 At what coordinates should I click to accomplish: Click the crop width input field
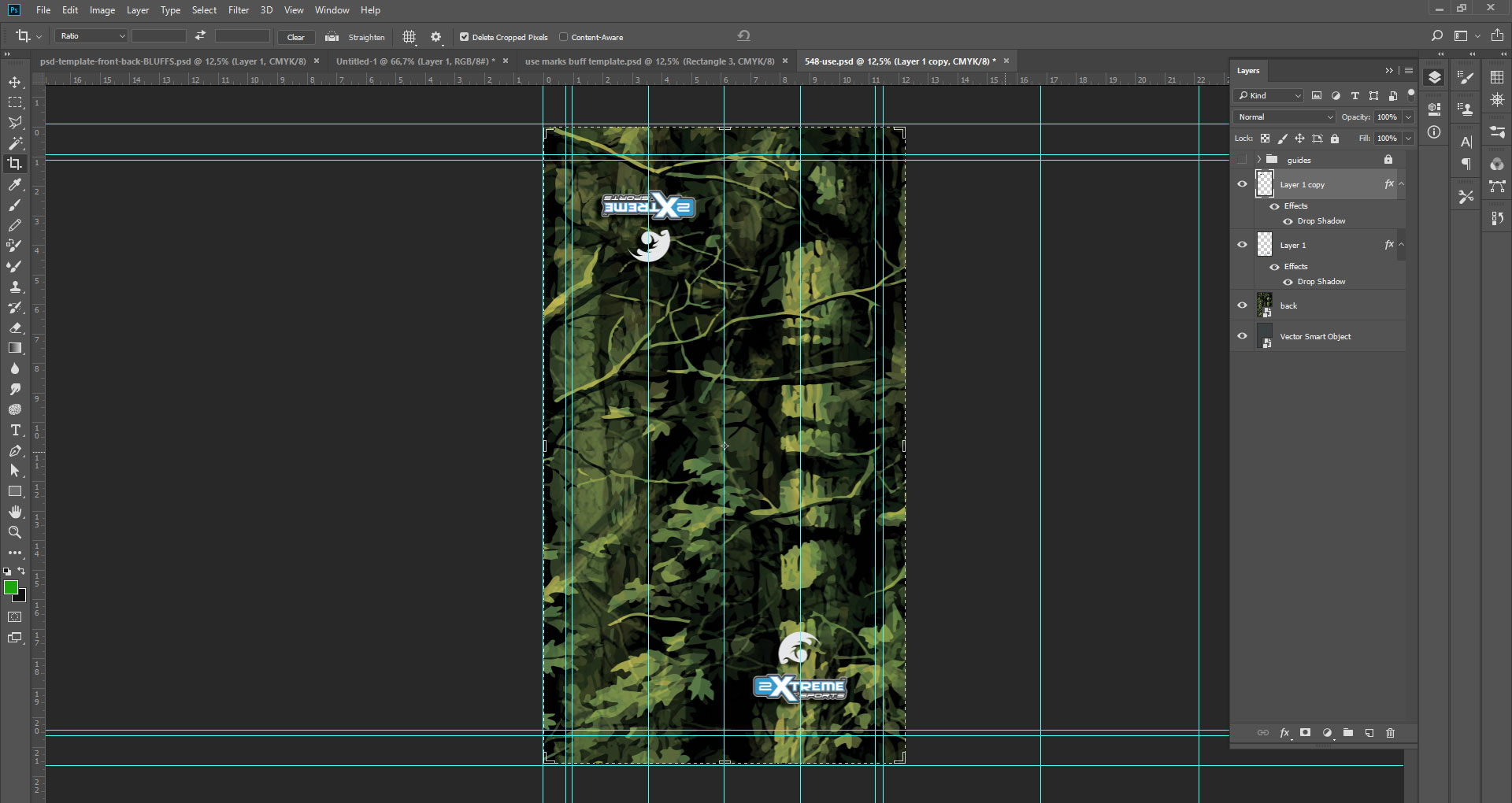click(159, 36)
